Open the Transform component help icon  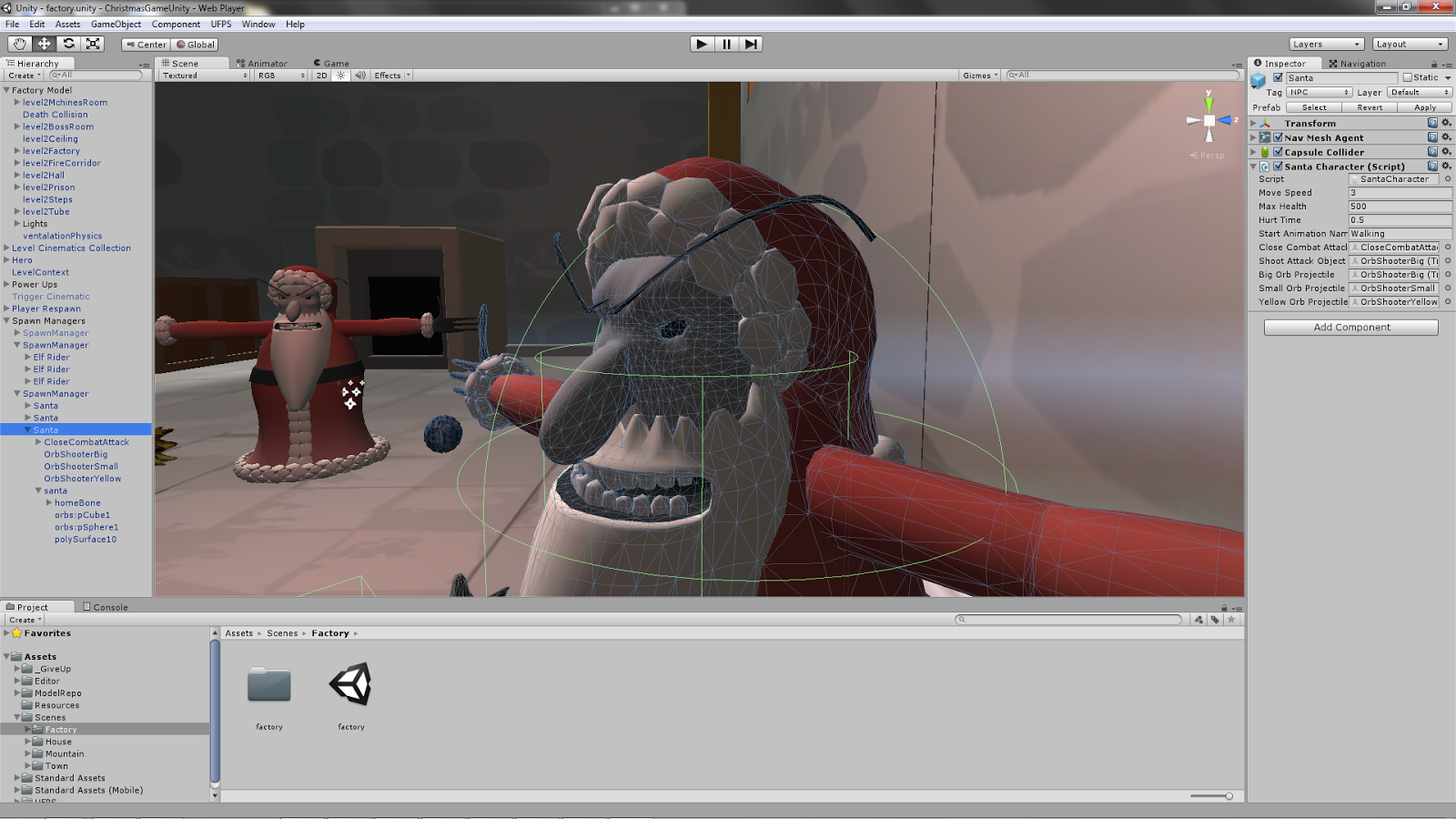(x=1432, y=123)
